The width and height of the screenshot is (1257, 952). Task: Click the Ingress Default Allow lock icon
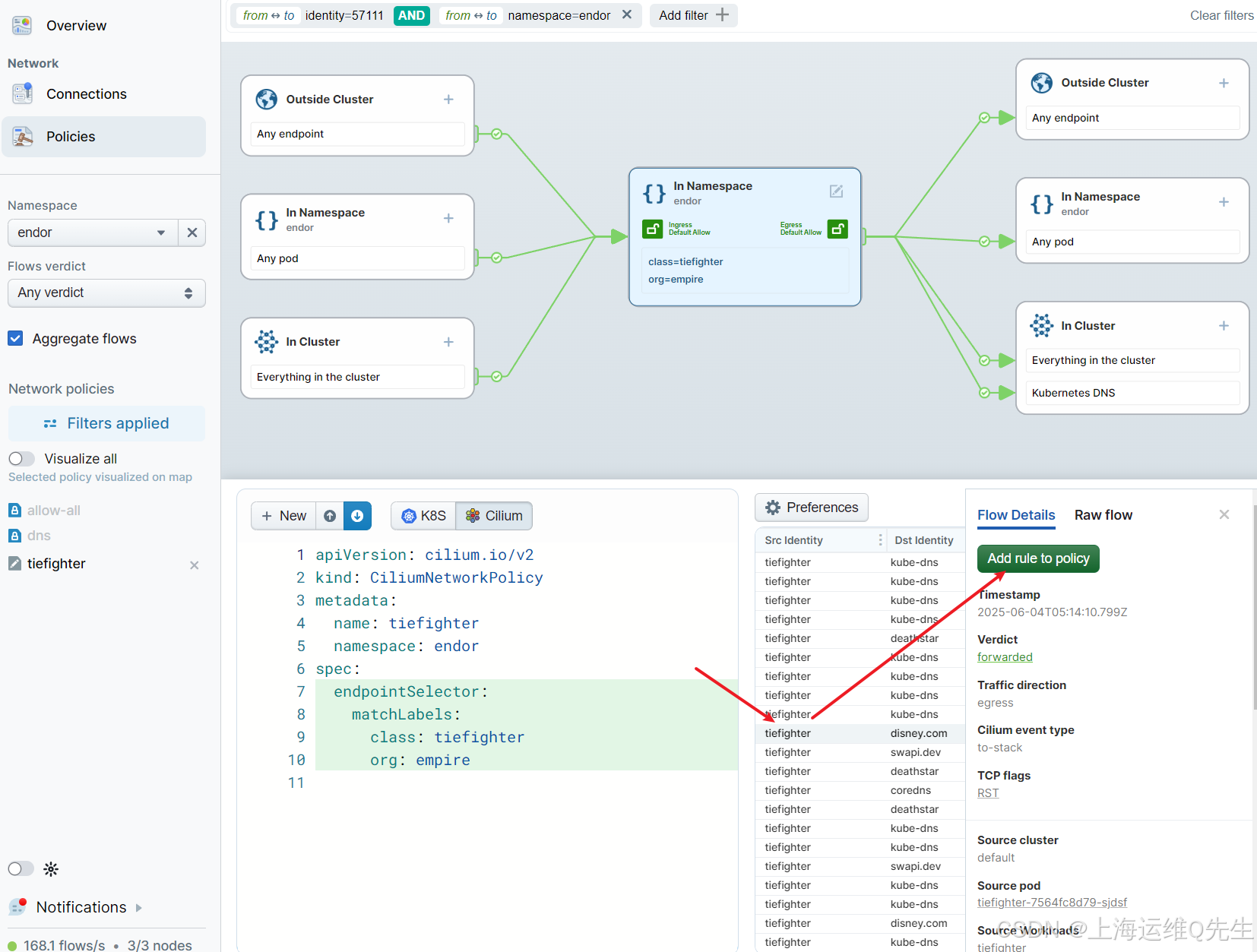coord(652,229)
